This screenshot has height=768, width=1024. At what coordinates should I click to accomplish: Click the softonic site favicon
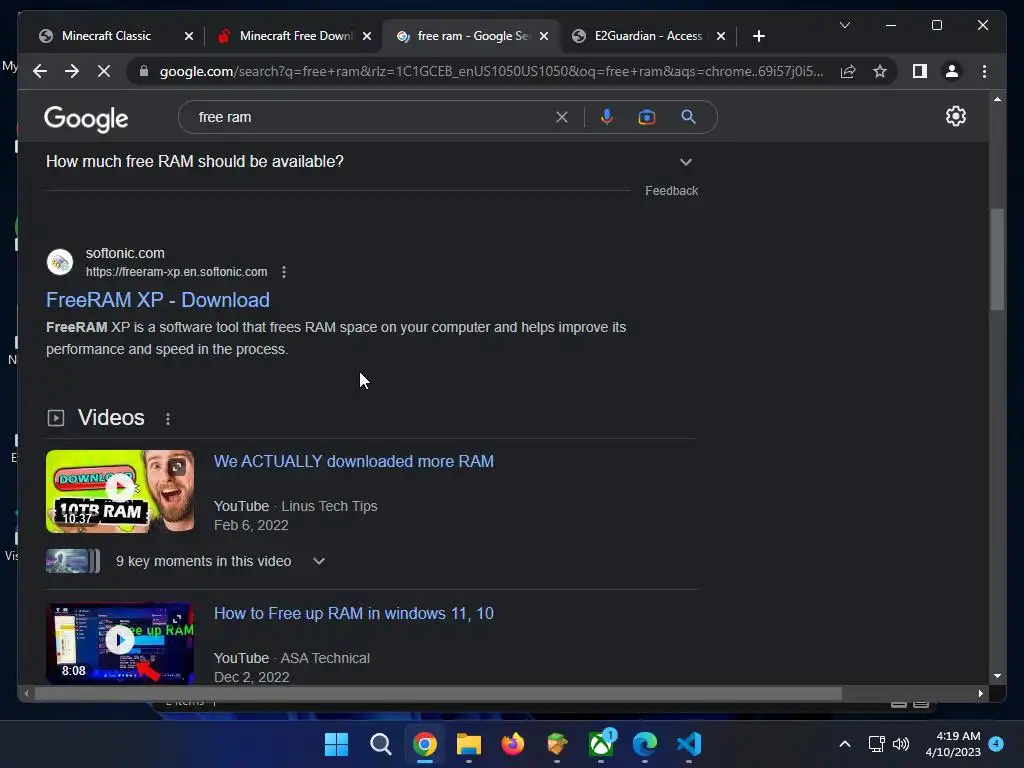pos(60,263)
